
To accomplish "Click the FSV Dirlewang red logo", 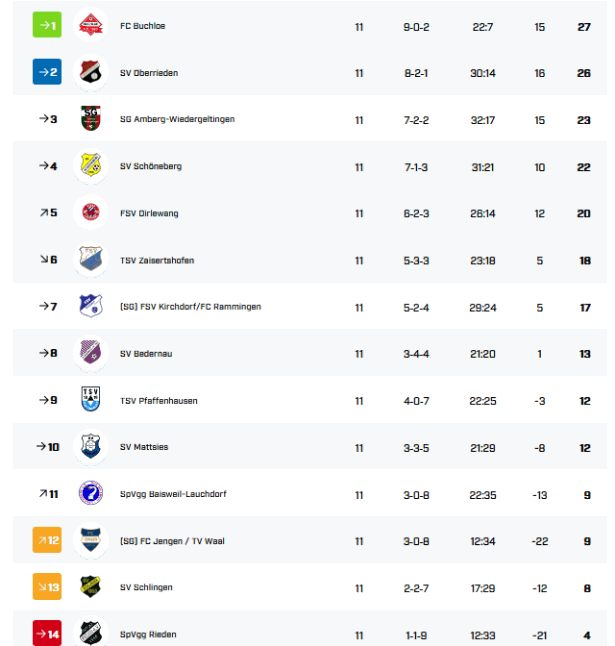I will pyautogui.click(x=91, y=213).
